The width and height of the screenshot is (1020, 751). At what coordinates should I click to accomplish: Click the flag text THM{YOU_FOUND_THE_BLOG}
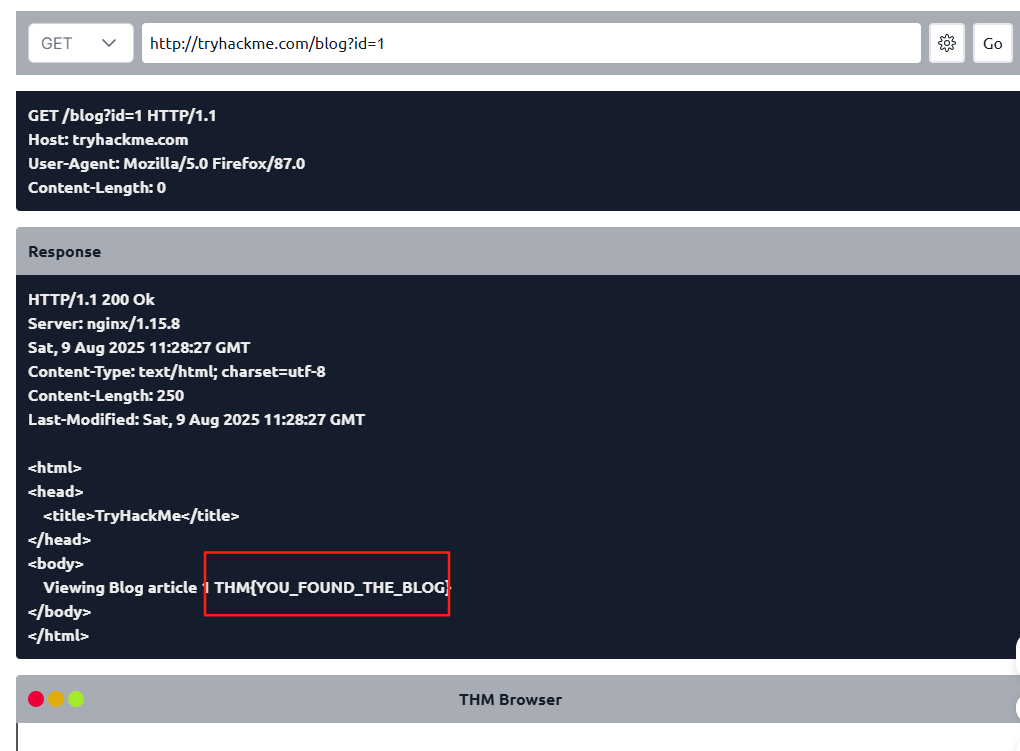tap(332, 588)
